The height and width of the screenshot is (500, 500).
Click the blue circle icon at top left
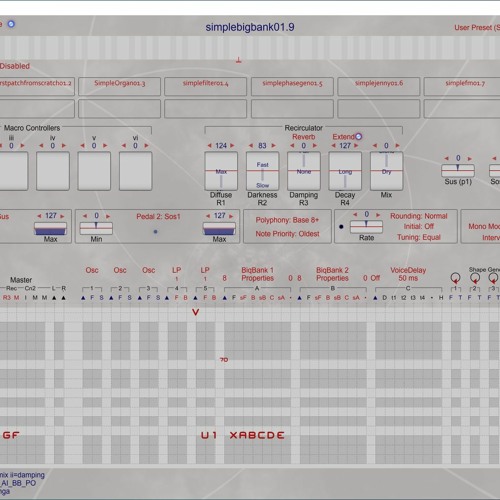[11, 24]
